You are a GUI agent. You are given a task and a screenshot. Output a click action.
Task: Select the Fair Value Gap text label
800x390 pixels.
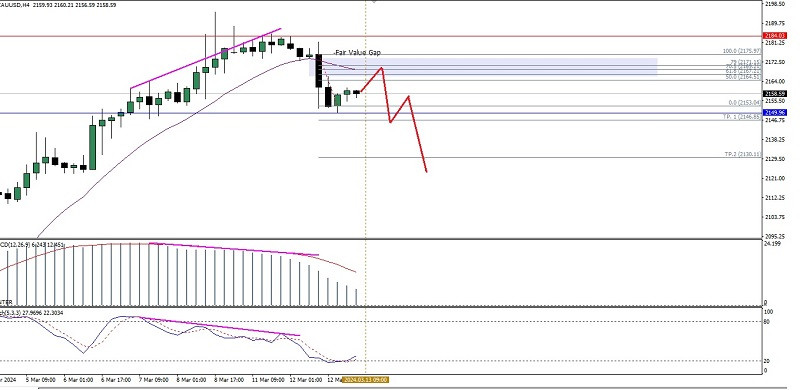(358, 53)
